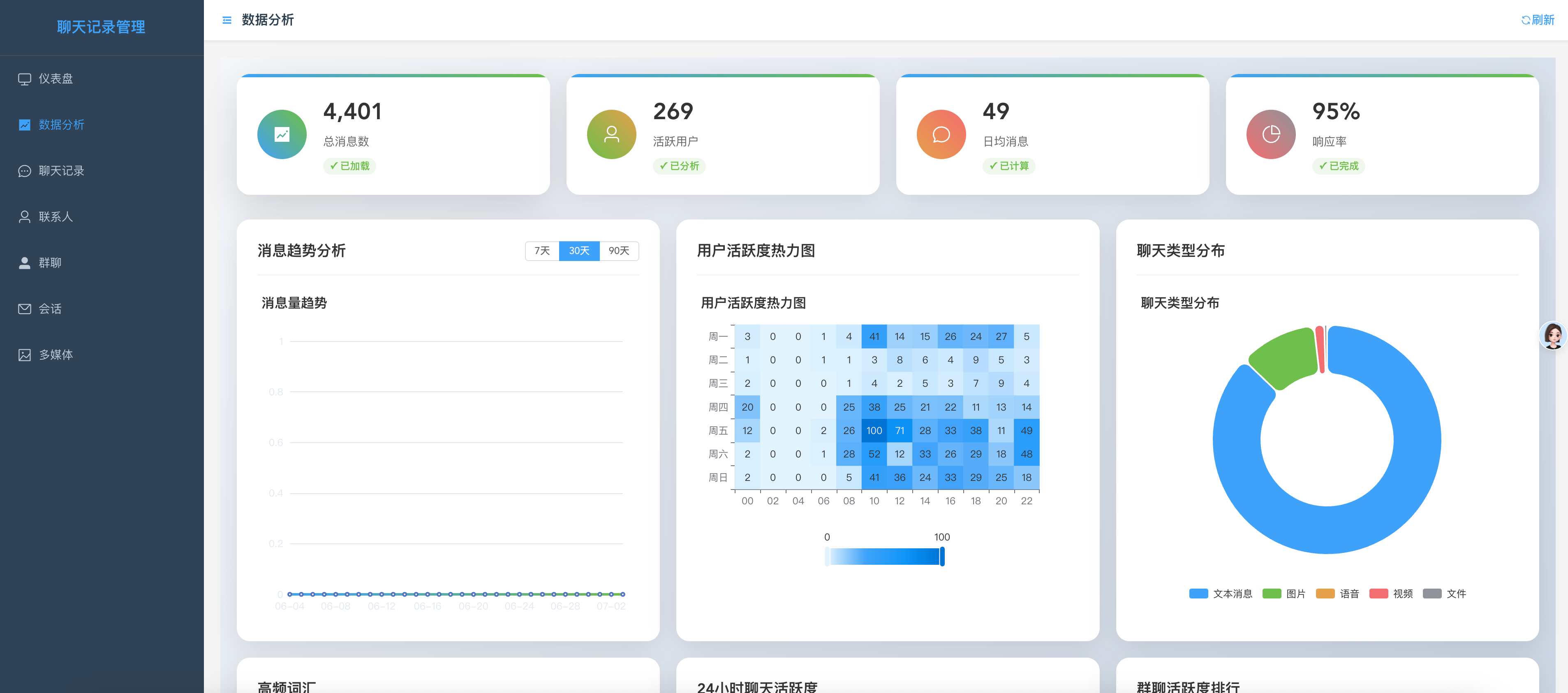
Task: Click the heatmap visual map slider handle at 100
Action: click(x=941, y=556)
